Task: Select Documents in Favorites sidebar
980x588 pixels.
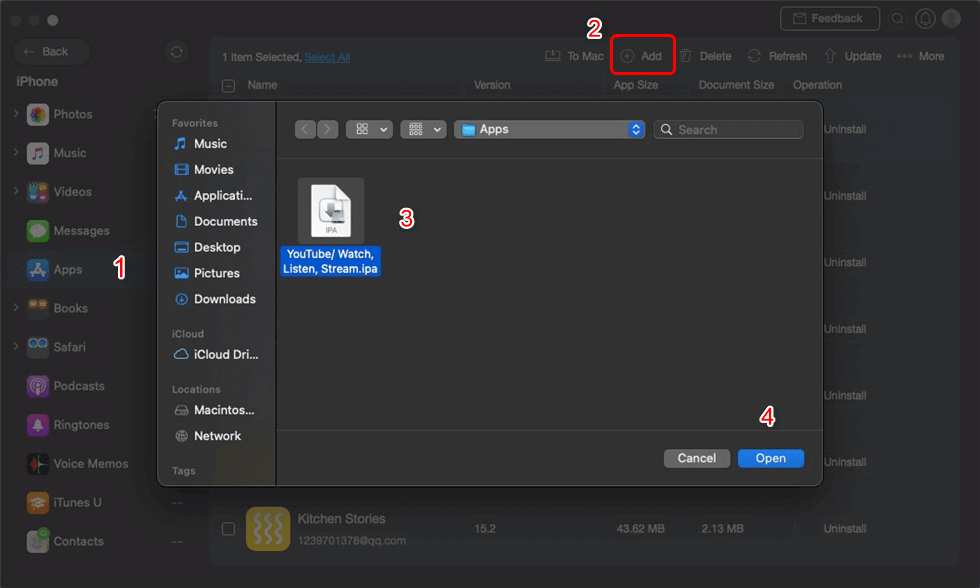Action: 216,222
